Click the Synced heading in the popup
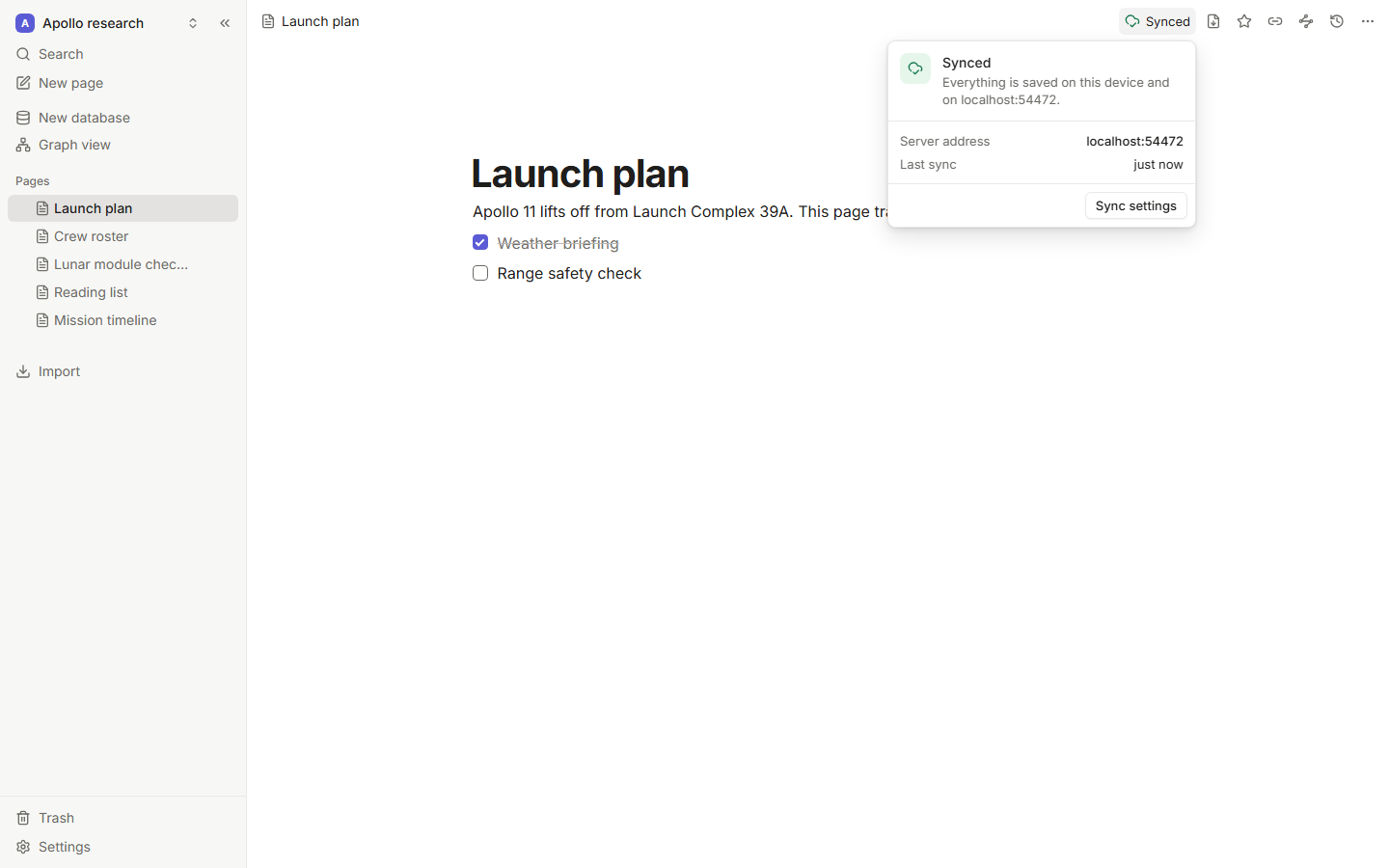This screenshot has width=1389, height=868. coord(967,63)
